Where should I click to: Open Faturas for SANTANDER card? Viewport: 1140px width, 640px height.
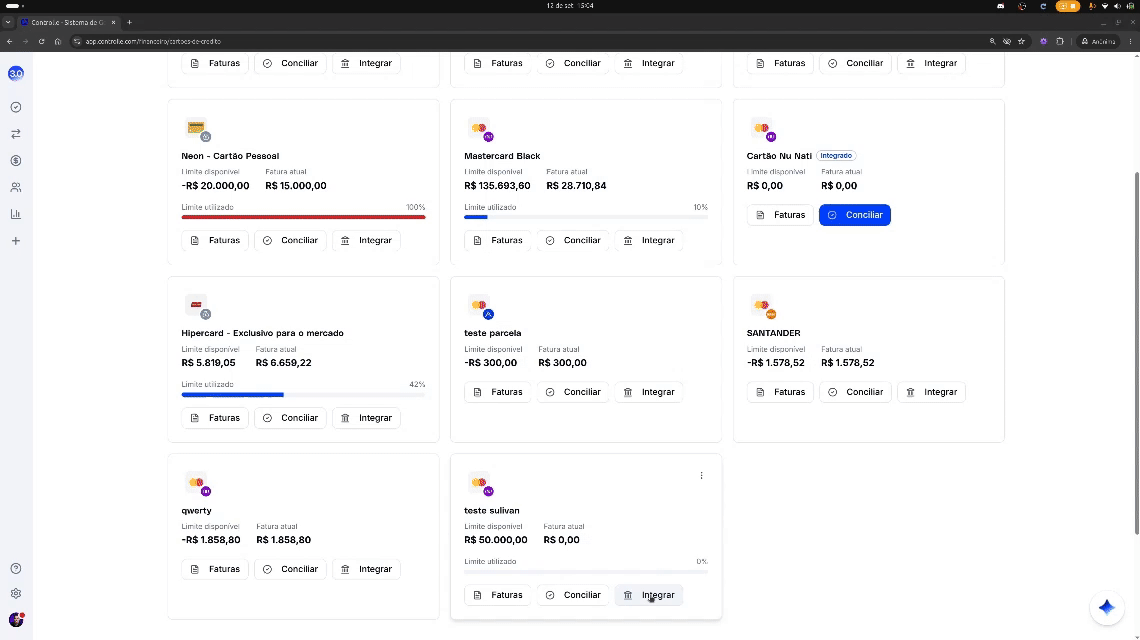(780, 392)
